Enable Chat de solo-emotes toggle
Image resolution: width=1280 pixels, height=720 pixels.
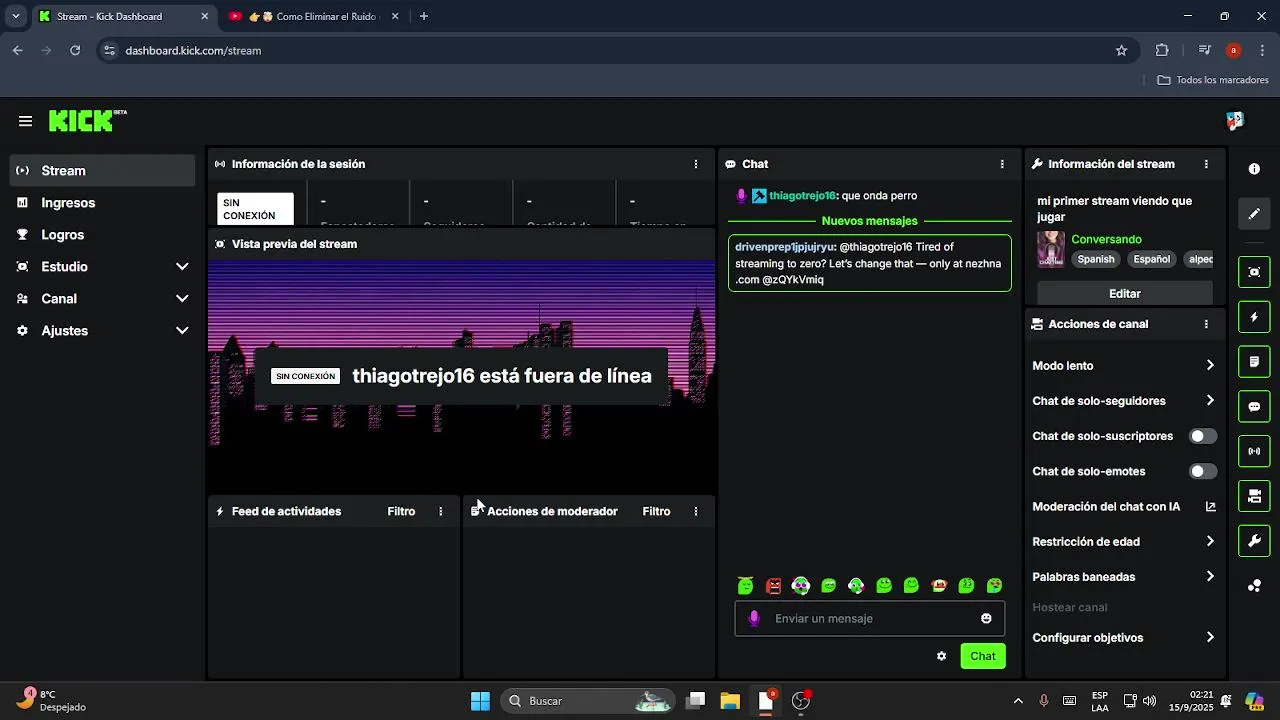1203,471
